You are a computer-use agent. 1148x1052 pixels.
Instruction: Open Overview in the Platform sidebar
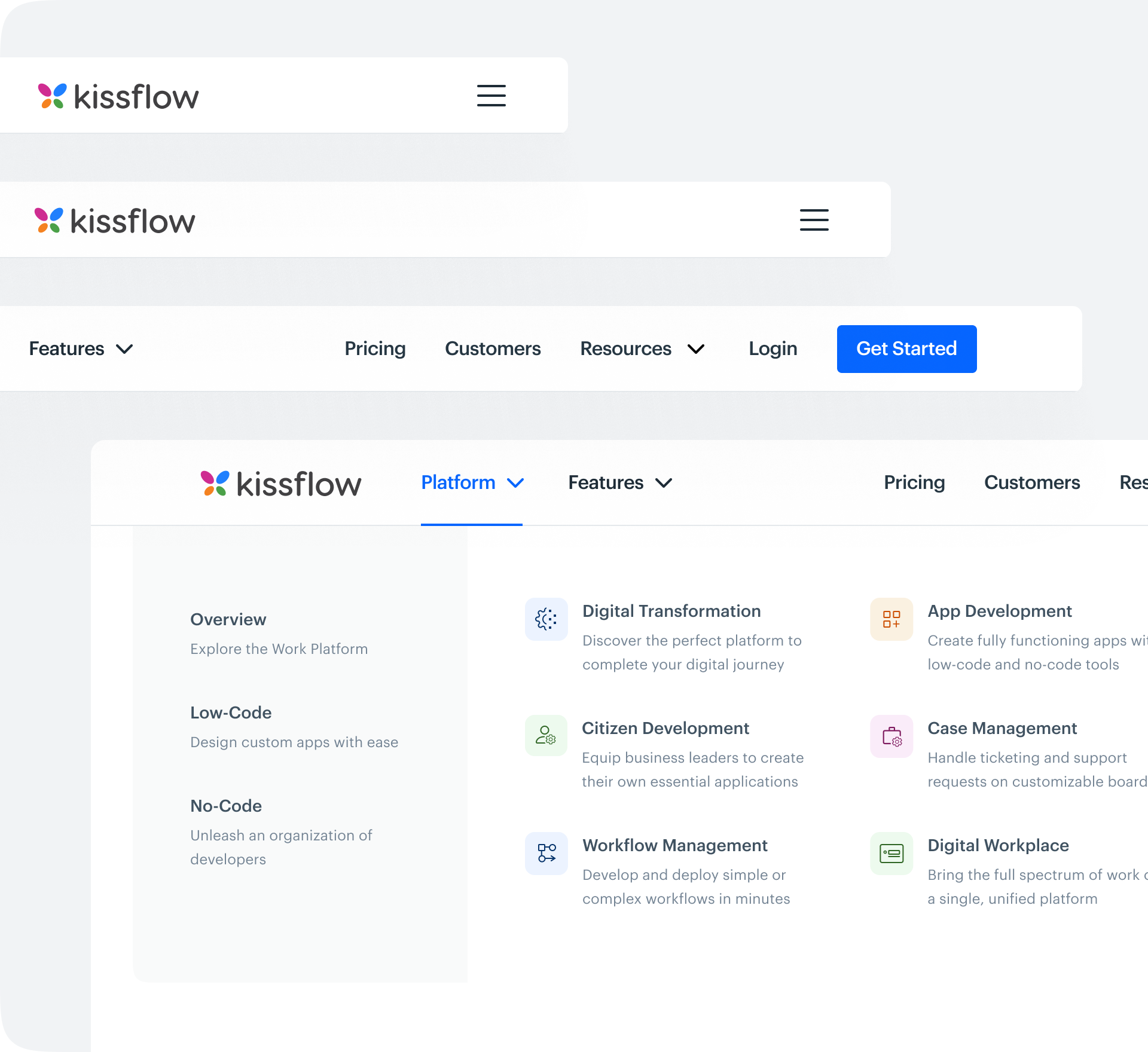click(228, 620)
